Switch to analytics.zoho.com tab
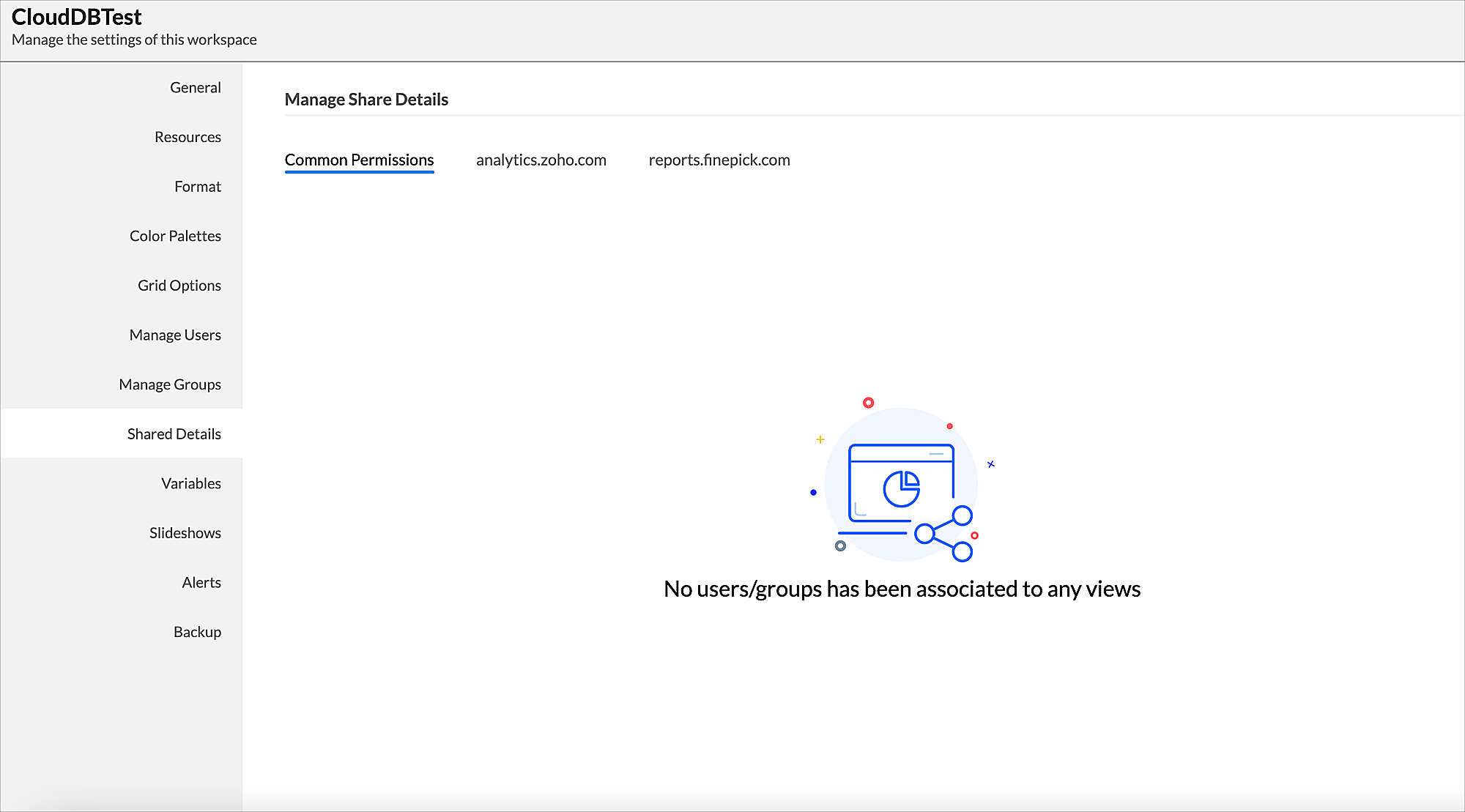 [541, 160]
